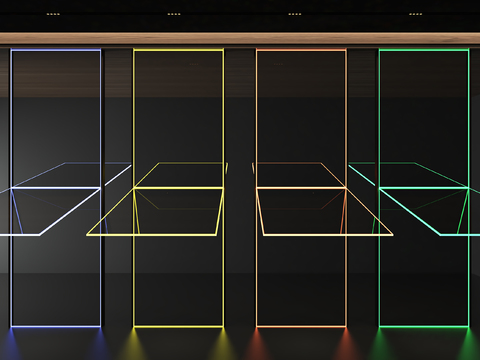Click ceiling spotlight above orange frame
The width and height of the screenshot is (480, 360).
(295, 14)
